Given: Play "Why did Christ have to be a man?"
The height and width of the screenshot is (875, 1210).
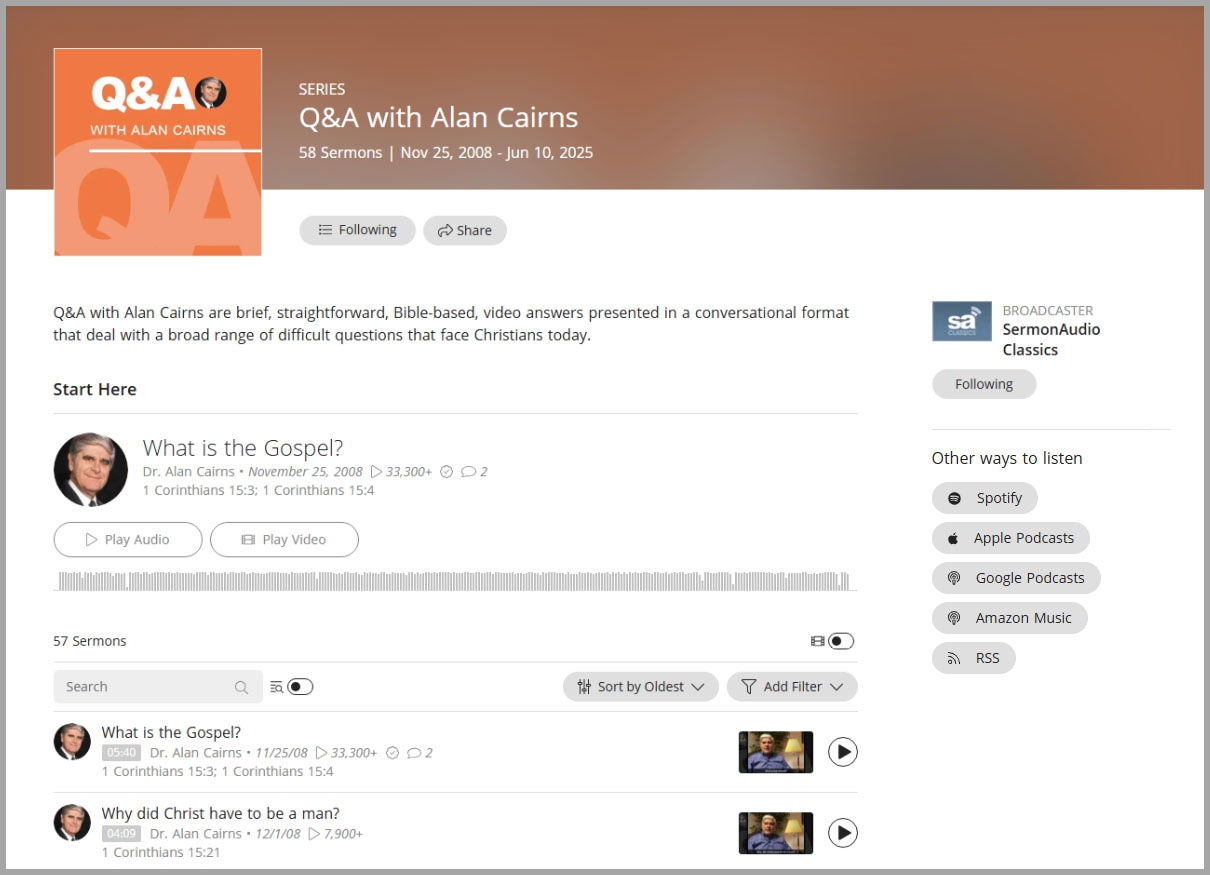Looking at the screenshot, I should tap(843, 832).
